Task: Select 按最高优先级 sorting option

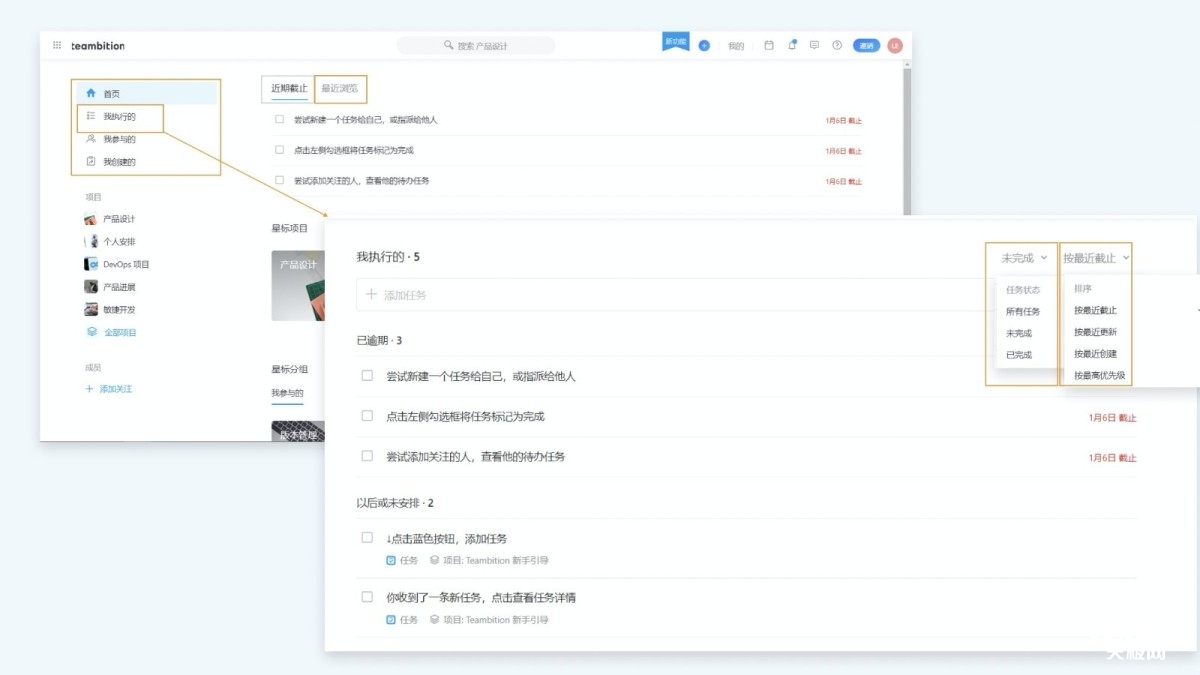Action: [x=1099, y=376]
